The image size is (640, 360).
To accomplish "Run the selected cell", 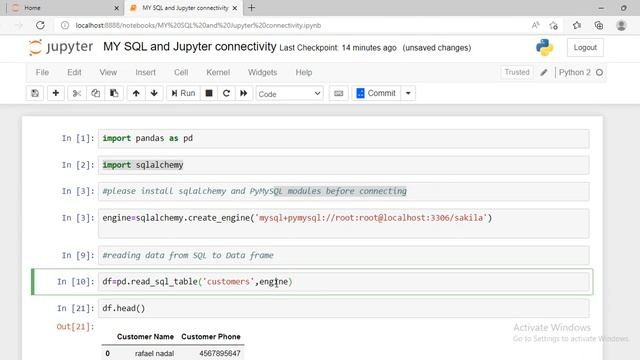I will pos(183,93).
